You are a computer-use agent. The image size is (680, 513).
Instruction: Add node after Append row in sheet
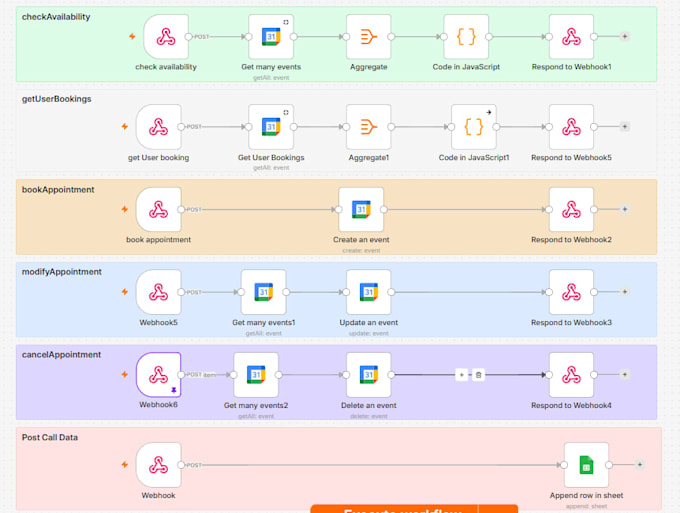click(x=640, y=465)
